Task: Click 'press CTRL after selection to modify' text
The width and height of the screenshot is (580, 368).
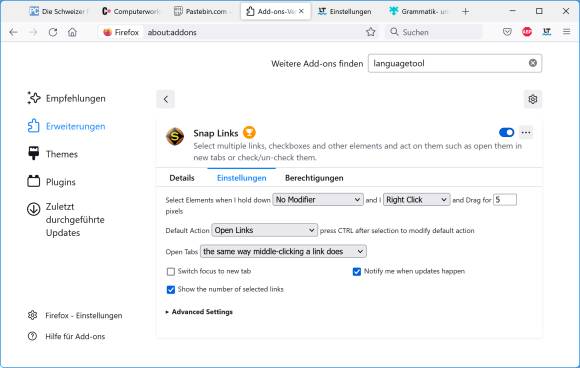Action: click(x=397, y=230)
